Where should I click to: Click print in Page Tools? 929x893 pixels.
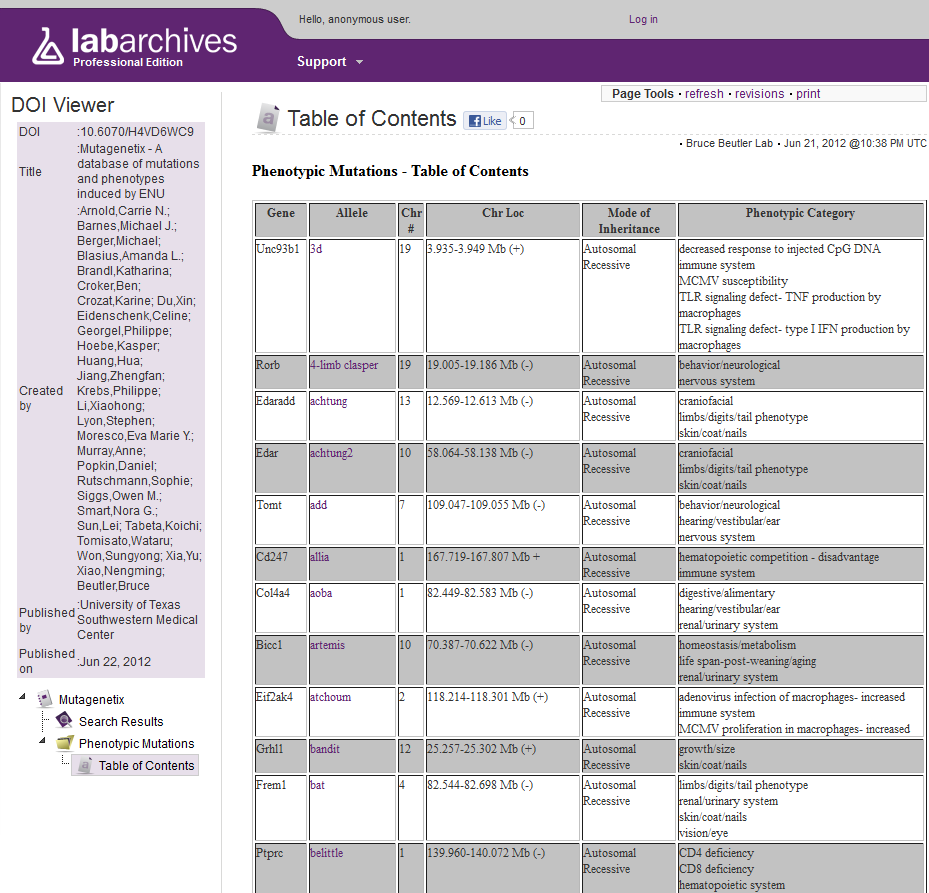(808, 94)
